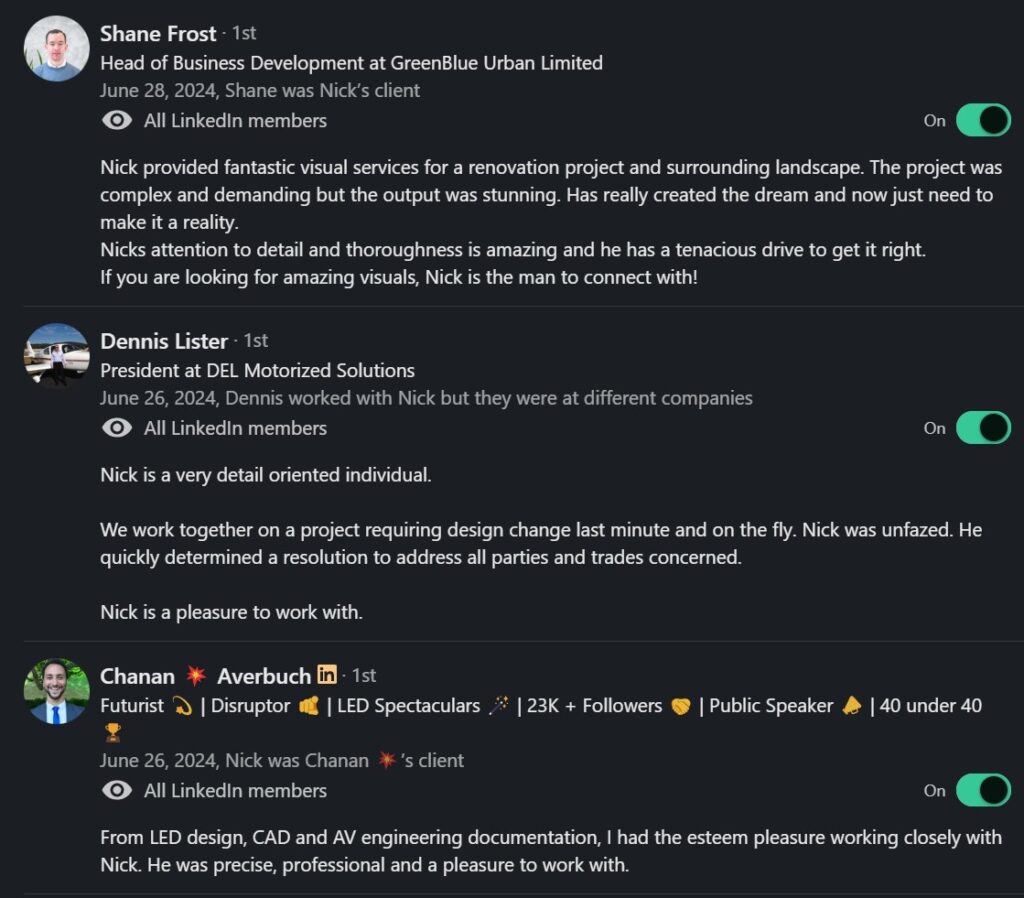1024x898 pixels.
Task: Click "All LinkedIn members" under Dennis Lister
Action: pyautogui.click(x=235, y=428)
